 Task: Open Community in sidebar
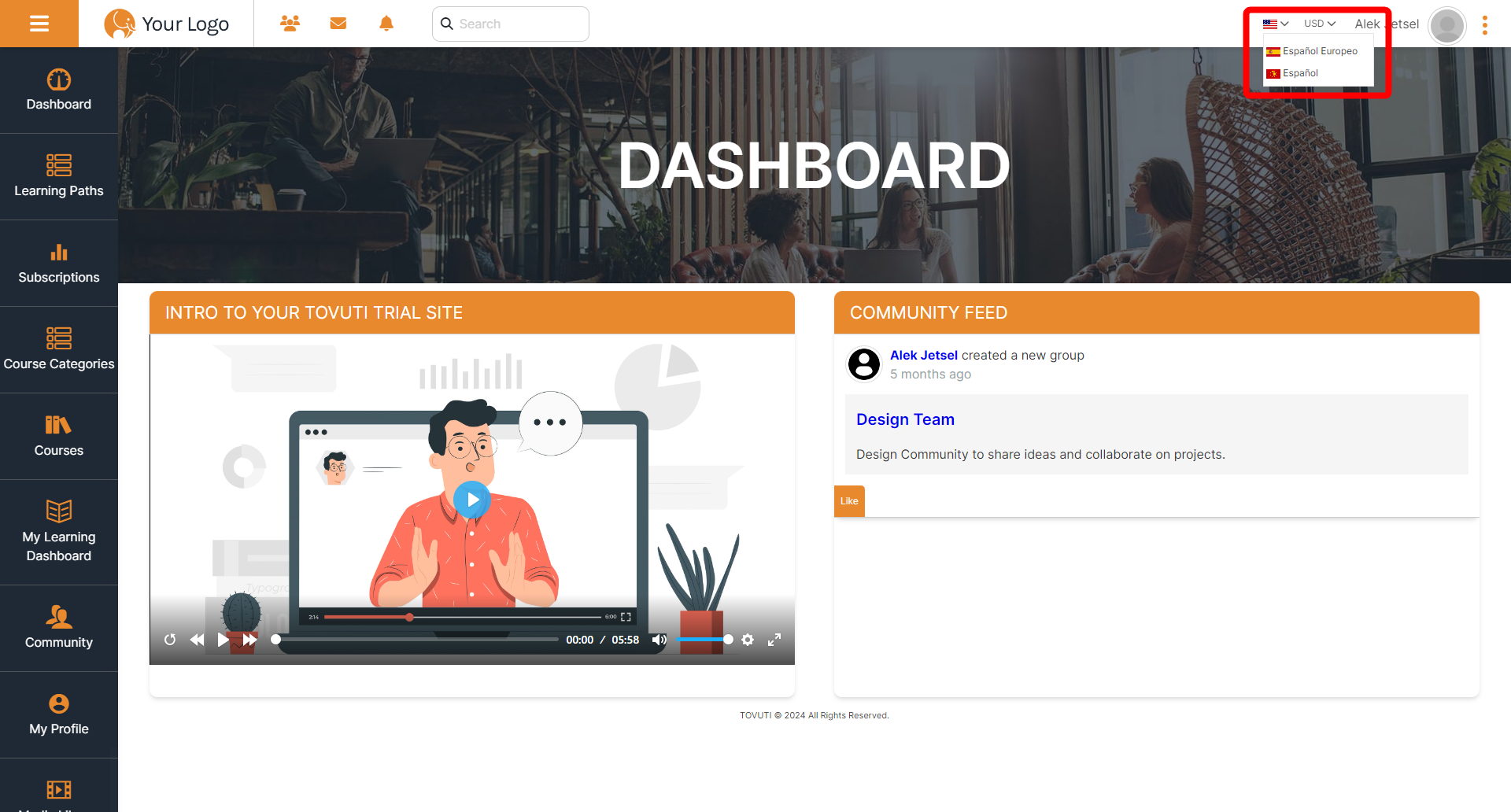(x=59, y=629)
